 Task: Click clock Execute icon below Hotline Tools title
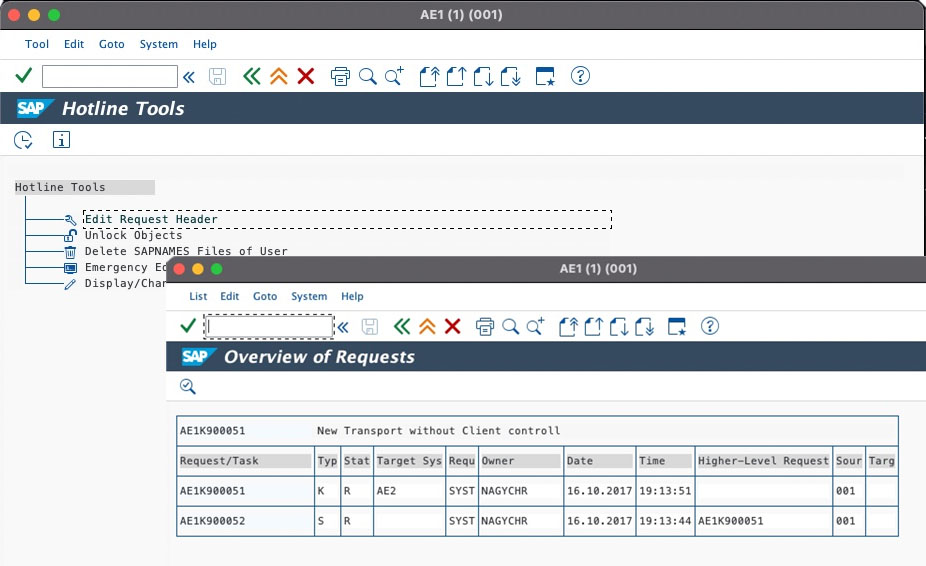[23, 140]
